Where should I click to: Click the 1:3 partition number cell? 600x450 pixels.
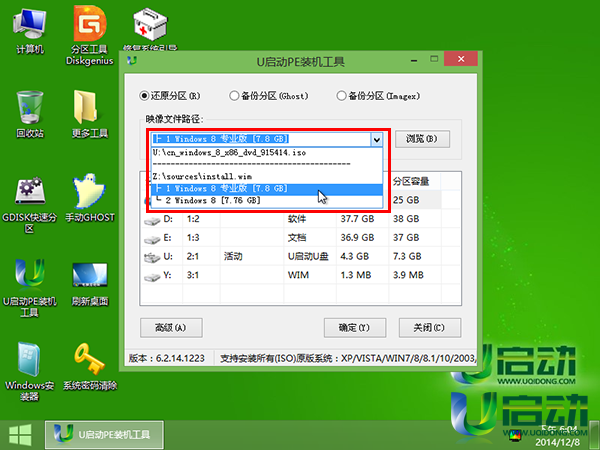[201, 238]
